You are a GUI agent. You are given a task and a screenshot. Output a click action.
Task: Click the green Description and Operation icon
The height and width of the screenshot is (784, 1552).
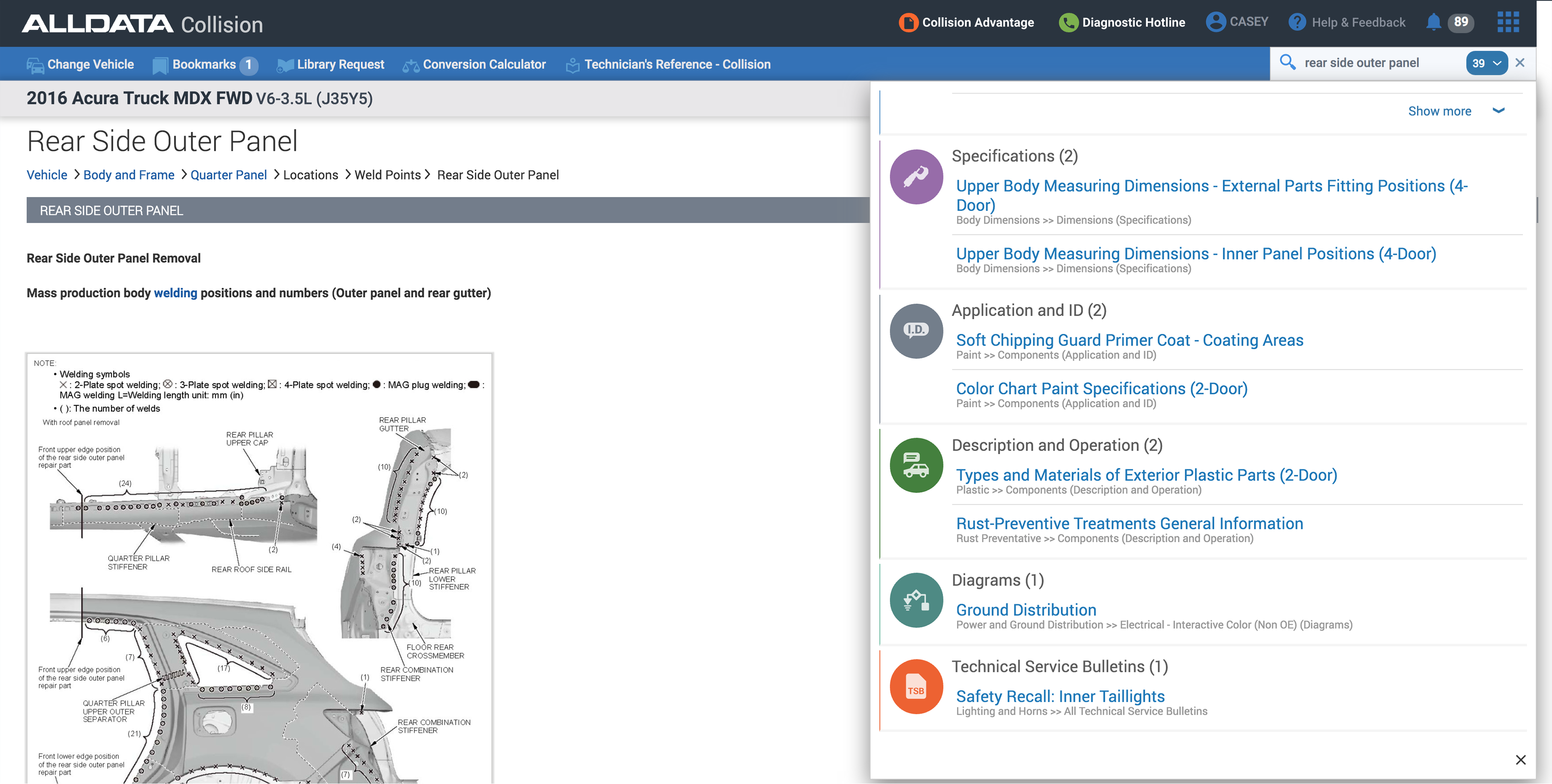click(x=916, y=465)
